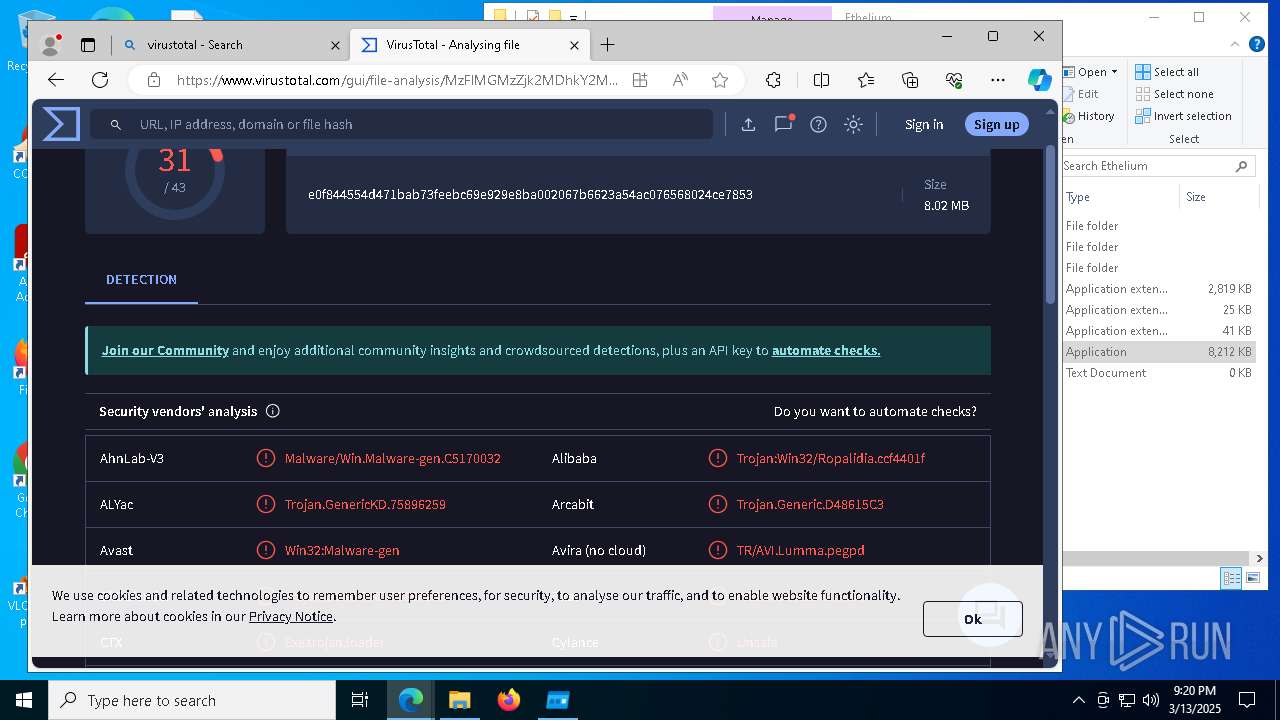
Task: Select the ALYac Trojan.GenericKD.75896259 result
Action: pyautogui.click(x=365, y=504)
